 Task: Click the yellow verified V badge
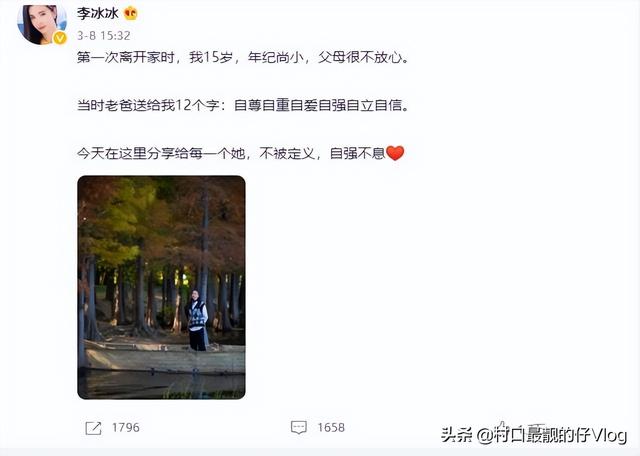[x=60, y=38]
